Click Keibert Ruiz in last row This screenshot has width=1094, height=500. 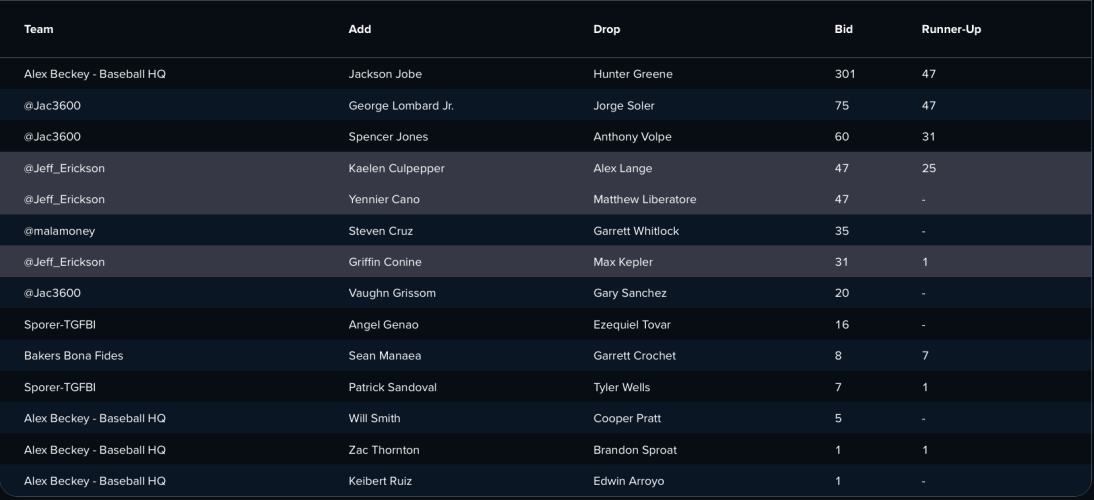click(380, 481)
